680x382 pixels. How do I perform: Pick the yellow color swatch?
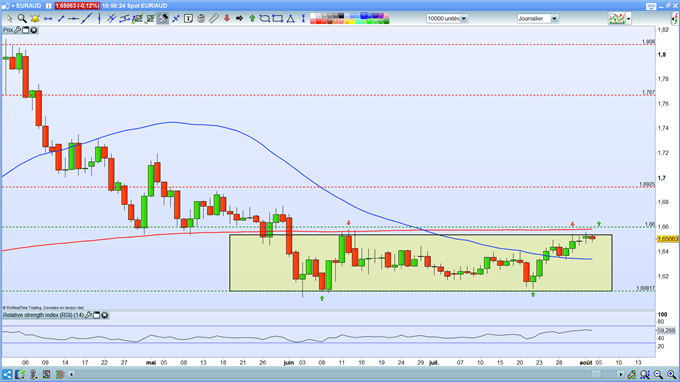[x=353, y=21]
